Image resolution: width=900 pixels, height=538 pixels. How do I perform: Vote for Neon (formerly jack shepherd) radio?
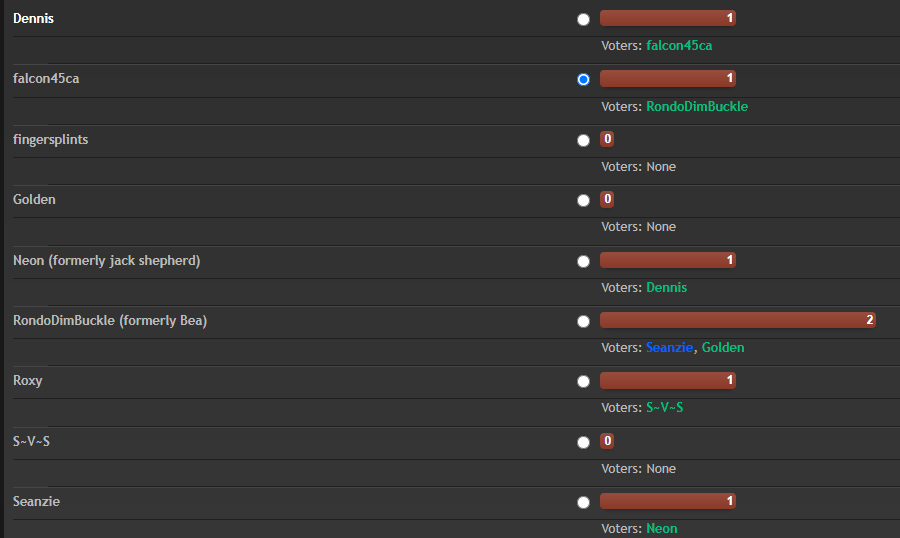583,262
